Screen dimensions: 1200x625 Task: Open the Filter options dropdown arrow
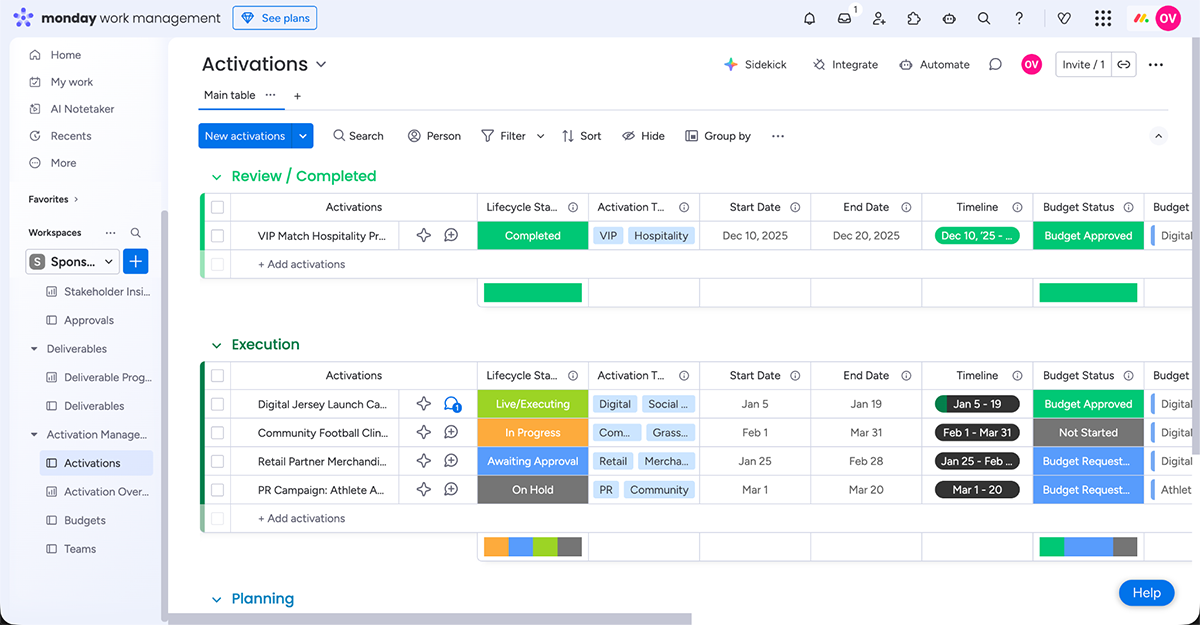541,136
